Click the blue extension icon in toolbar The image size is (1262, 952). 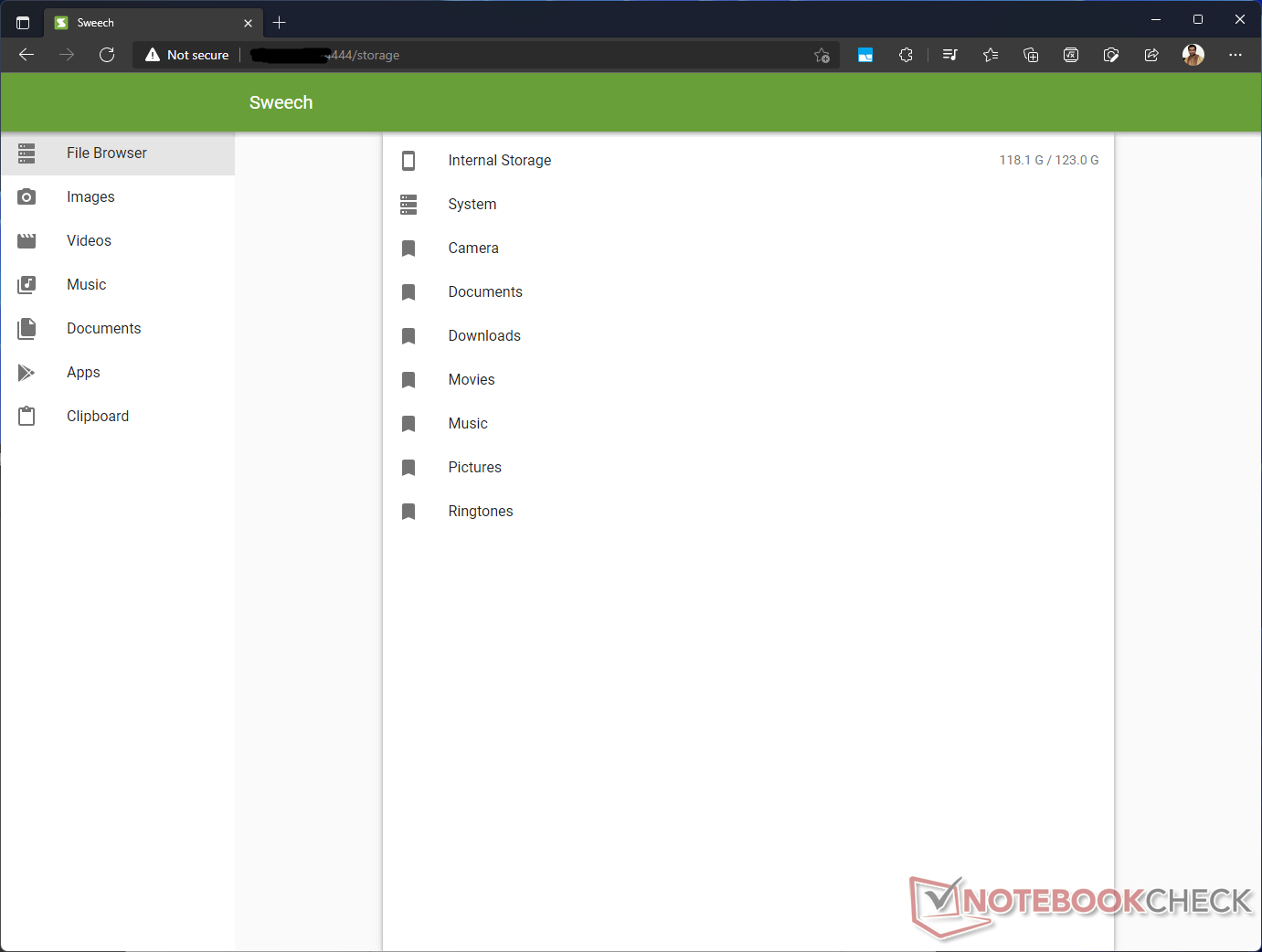coord(865,55)
